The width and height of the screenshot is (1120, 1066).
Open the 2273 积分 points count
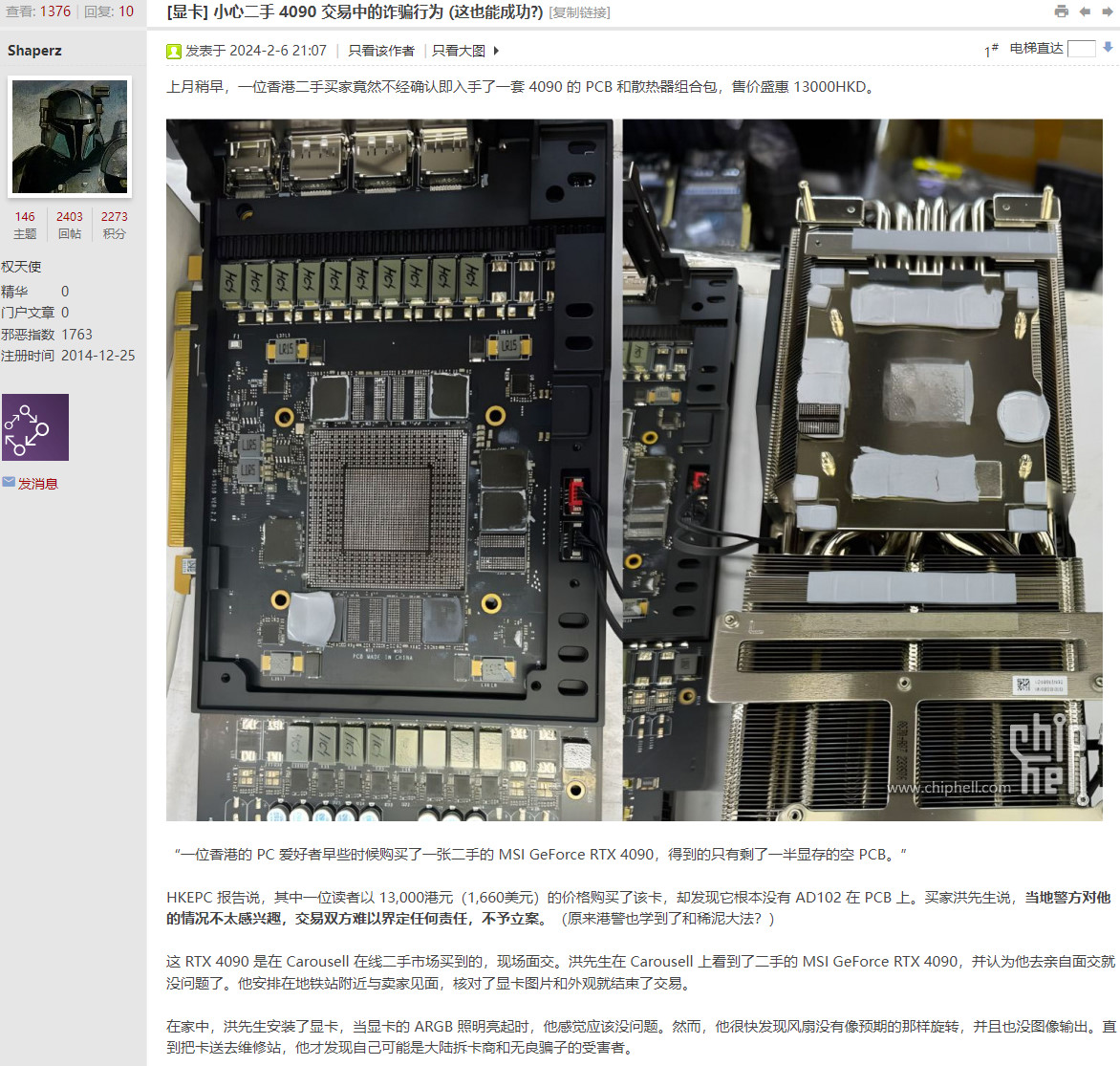(114, 225)
